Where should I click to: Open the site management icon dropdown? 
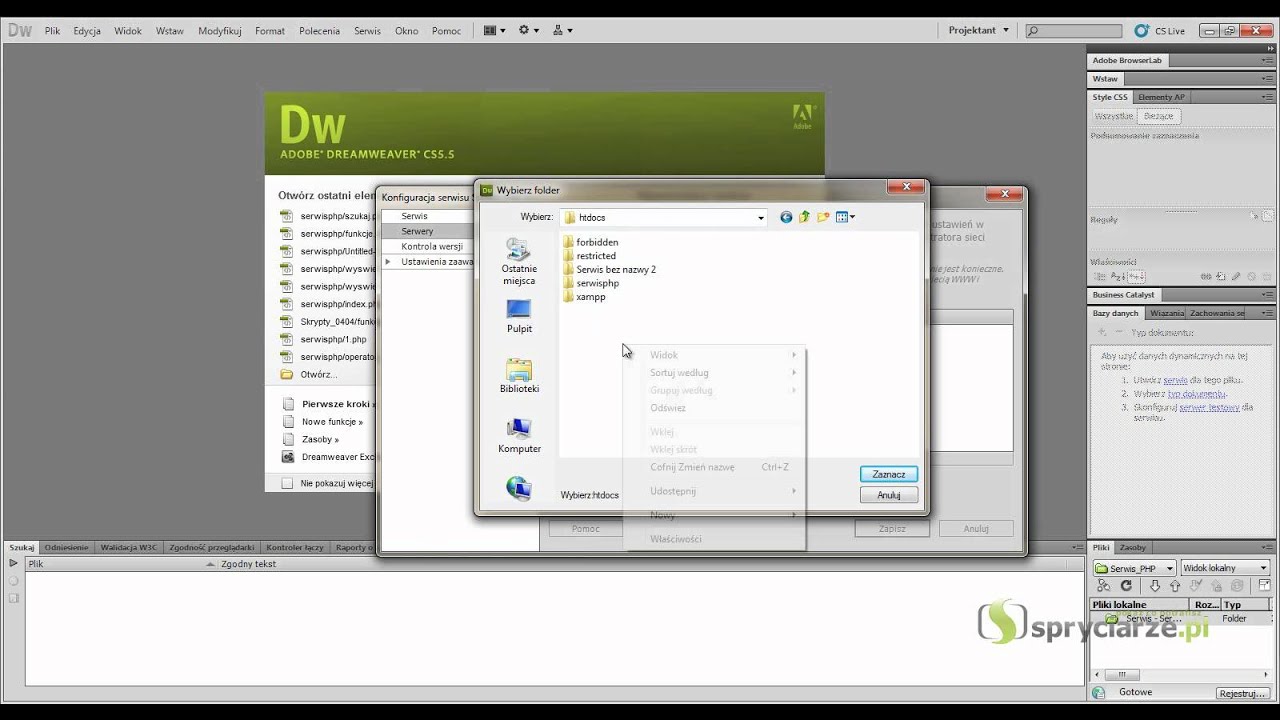click(x=563, y=31)
